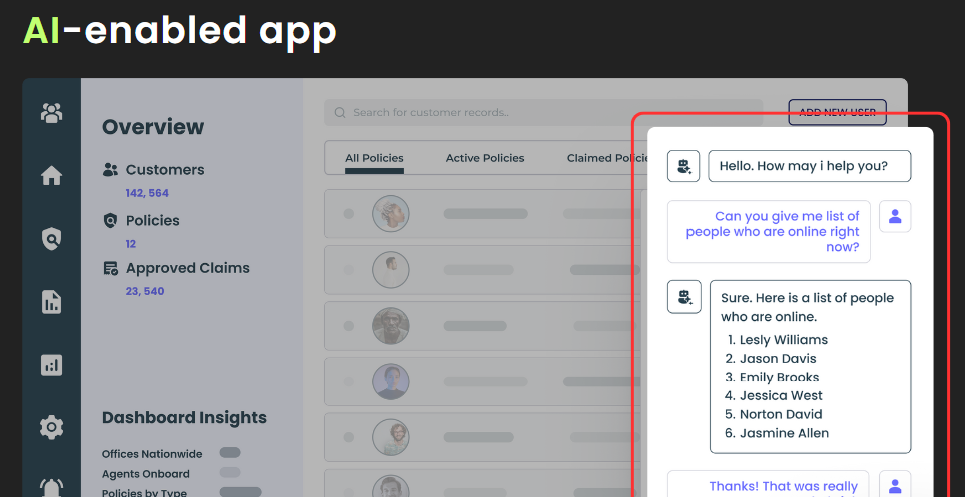Click the first customer avatar thumbnail
This screenshot has width=965, height=497.
coord(391,213)
